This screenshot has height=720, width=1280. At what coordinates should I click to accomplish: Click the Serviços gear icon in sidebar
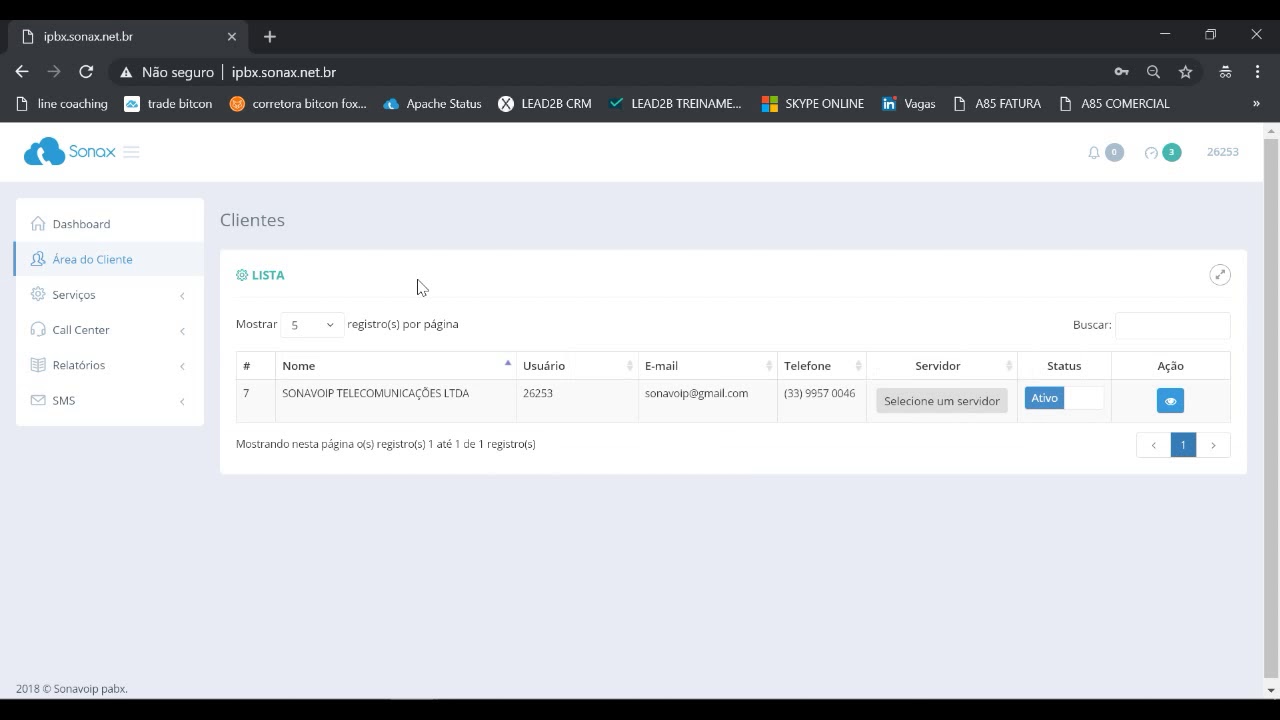coord(38,294)
